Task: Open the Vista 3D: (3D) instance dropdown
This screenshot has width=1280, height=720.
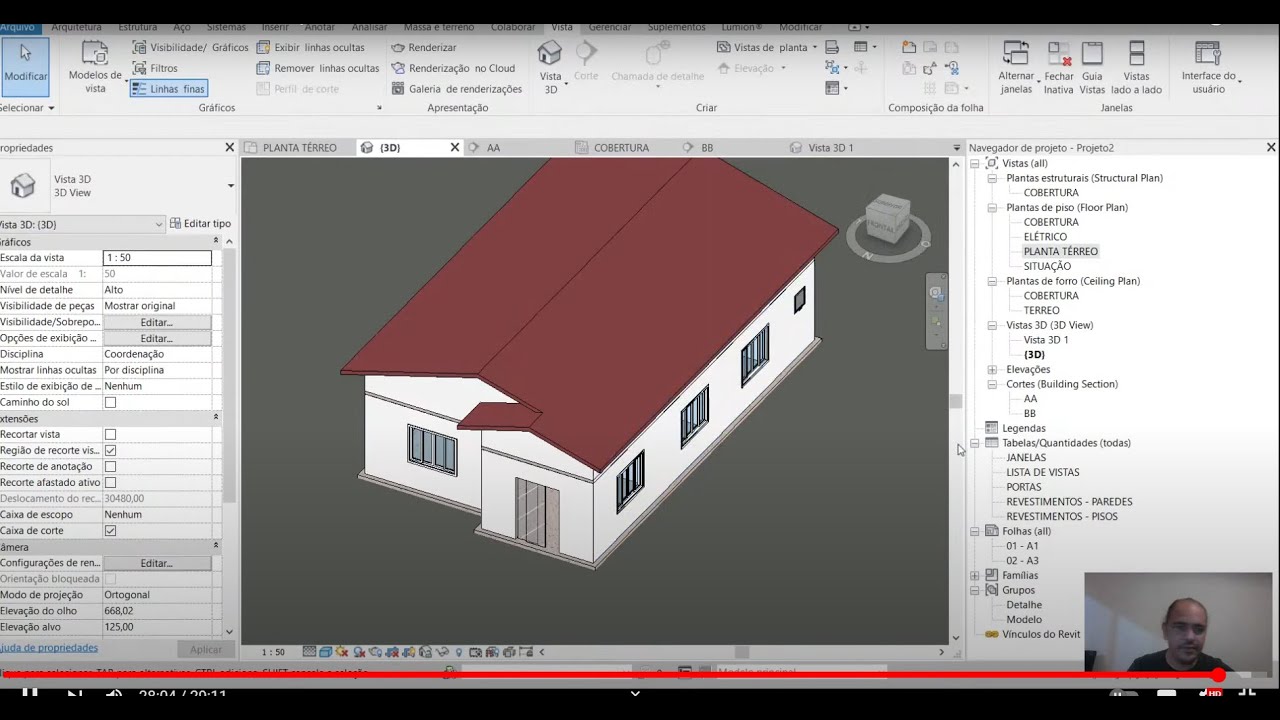Action: point(81,224)
